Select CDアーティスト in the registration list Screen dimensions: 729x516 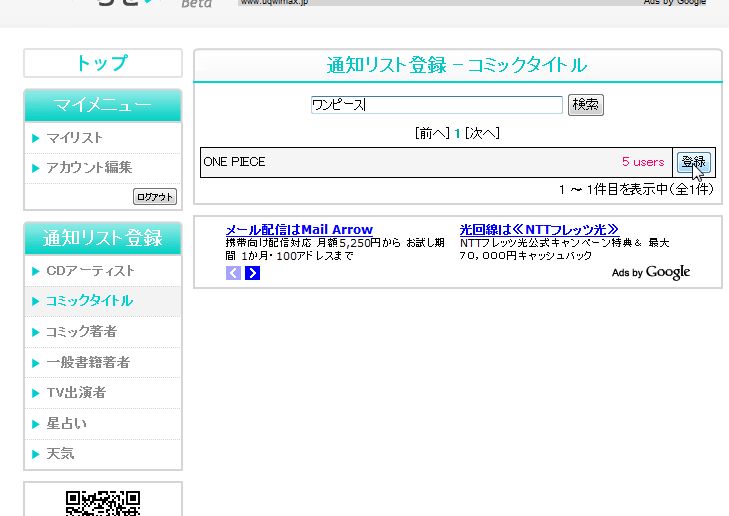tap(90, 271)
